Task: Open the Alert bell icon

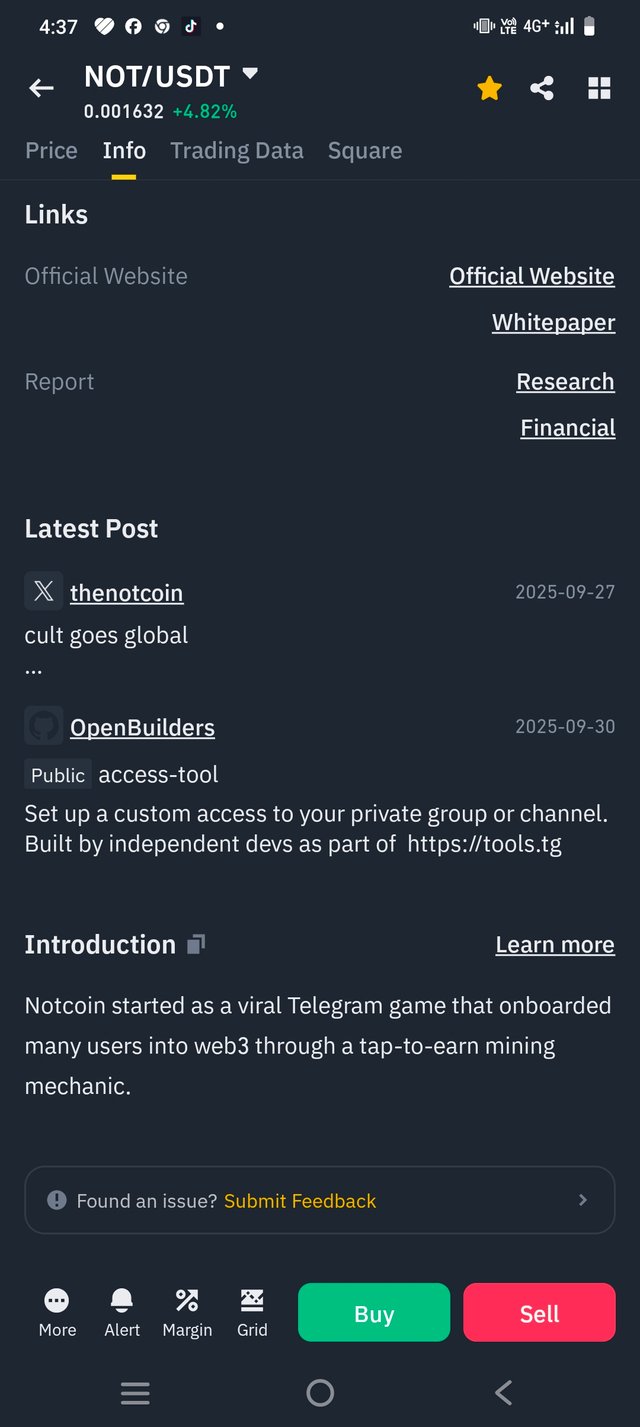Action: [x=122, y=1300]
